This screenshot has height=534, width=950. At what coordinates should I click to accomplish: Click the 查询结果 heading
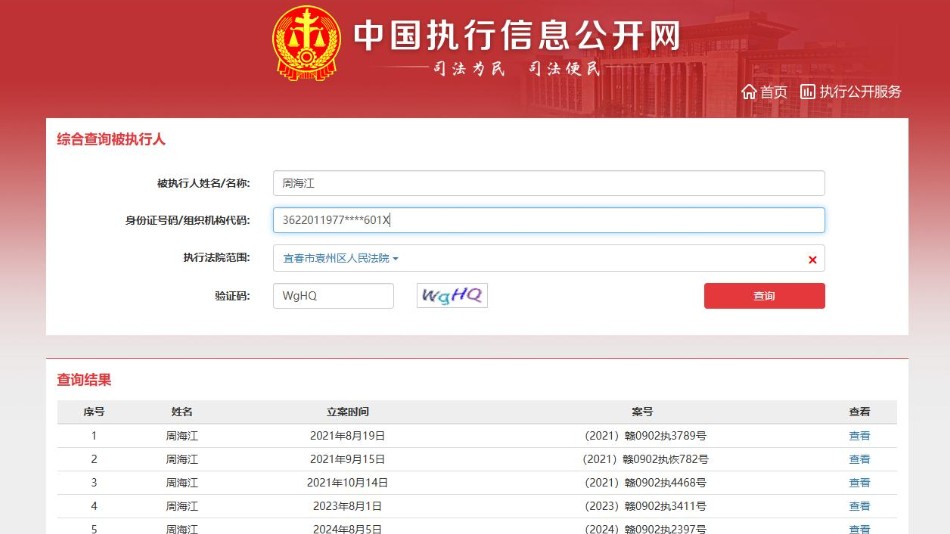pyautogui.click(x=84, y=380)
